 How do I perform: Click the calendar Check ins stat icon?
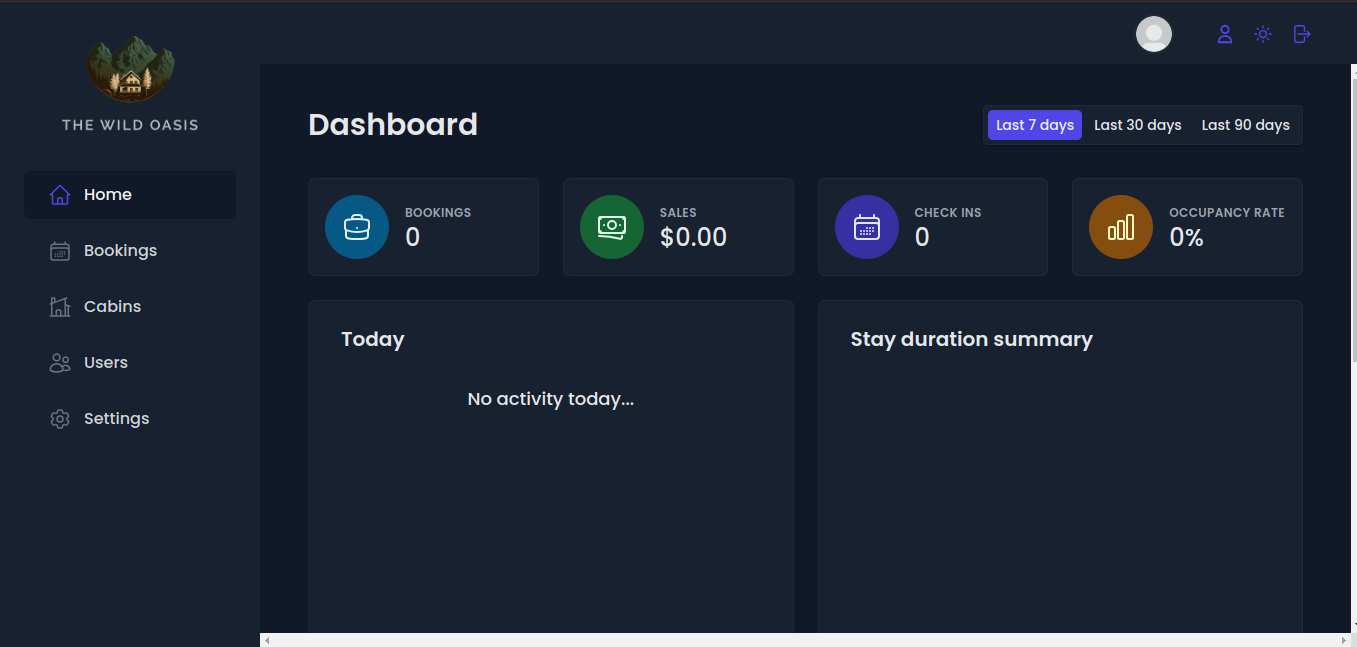pyautogui.click(x=866, y=227)
